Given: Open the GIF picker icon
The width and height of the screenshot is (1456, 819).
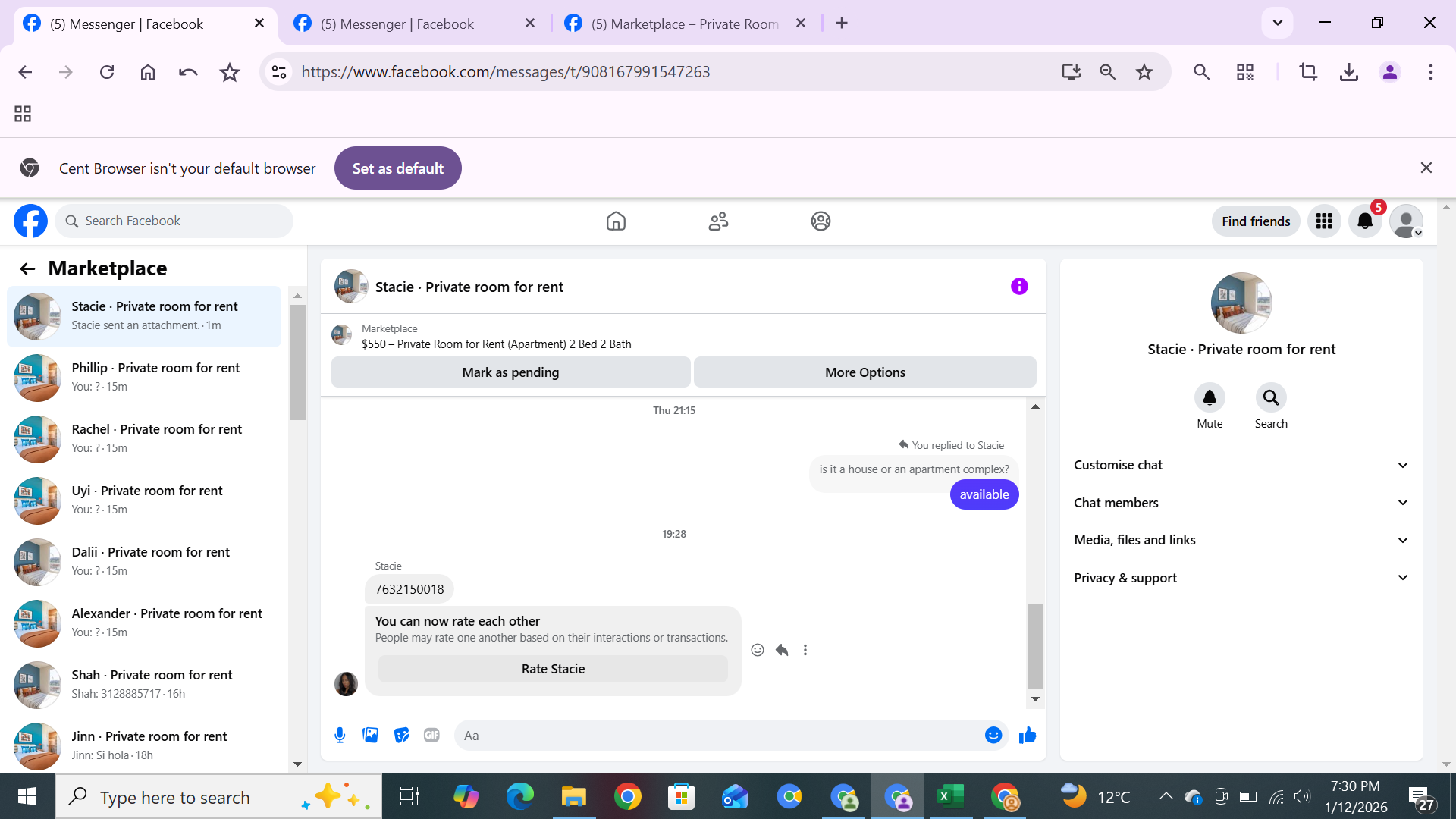Looking at the screenshot, I should pos(431,735).
